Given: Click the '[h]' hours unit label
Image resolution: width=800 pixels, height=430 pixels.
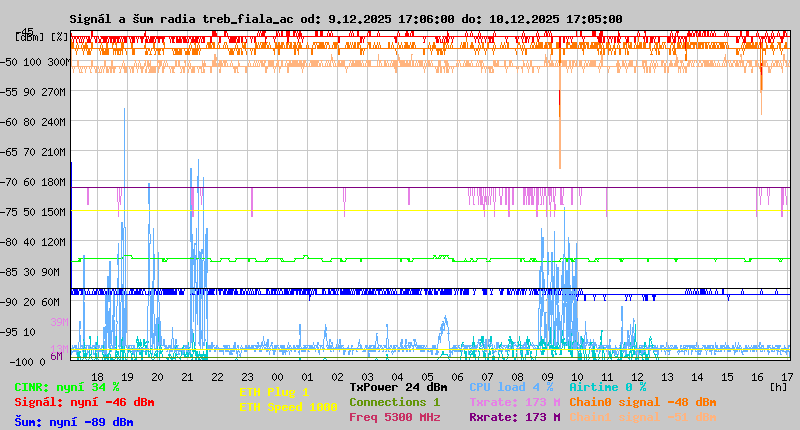Looking at the screenshot, I should click(x=779, y=387).
